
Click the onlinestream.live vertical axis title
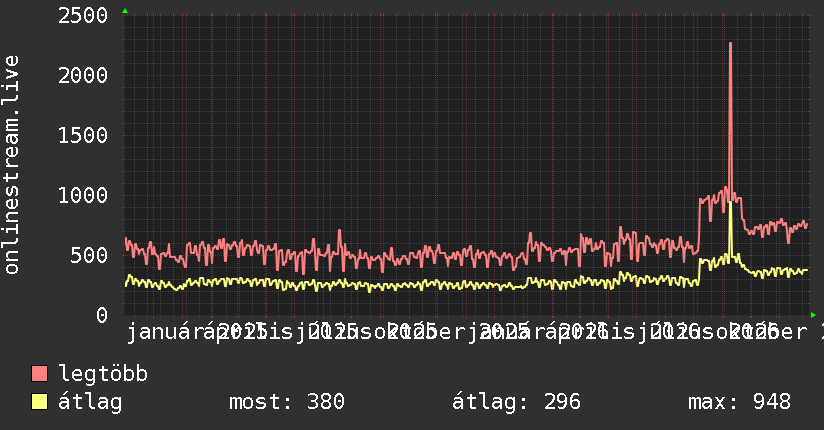[x=12, y=165]
